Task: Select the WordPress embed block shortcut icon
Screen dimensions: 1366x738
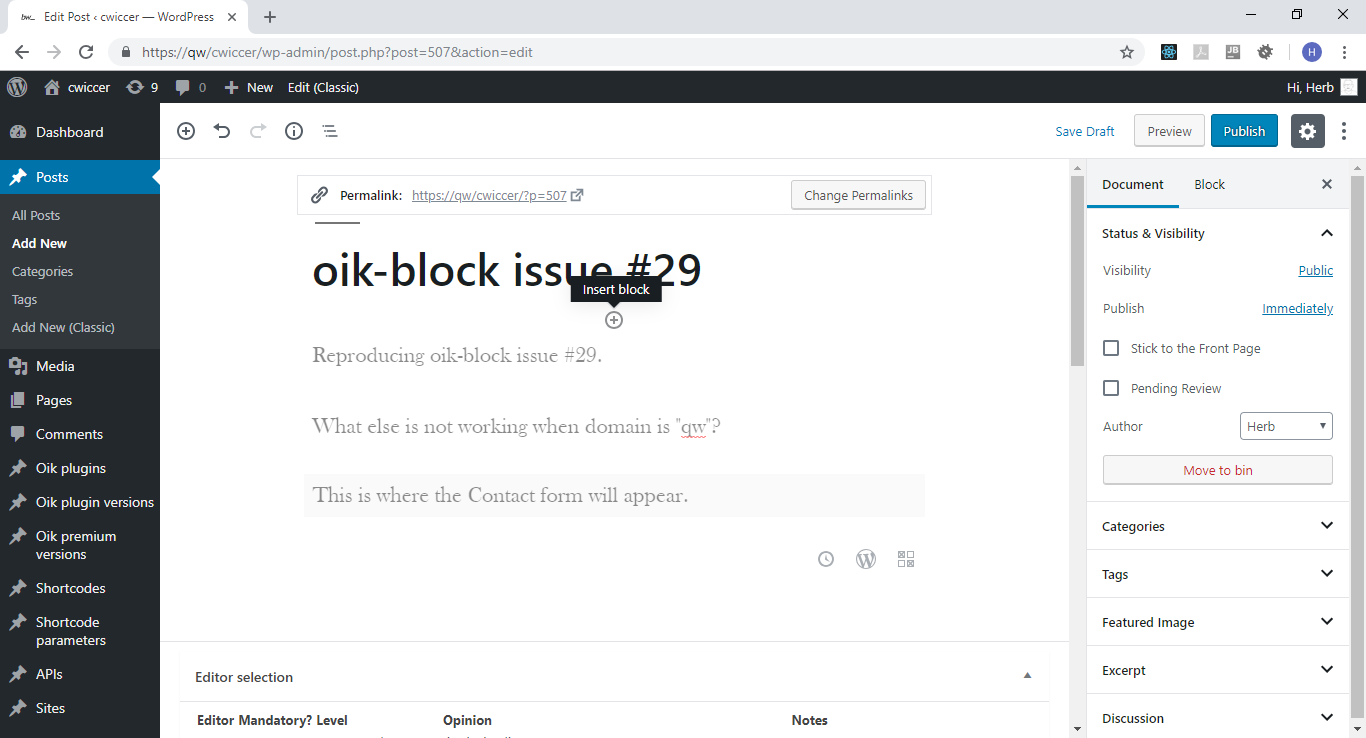Action: 866,558
